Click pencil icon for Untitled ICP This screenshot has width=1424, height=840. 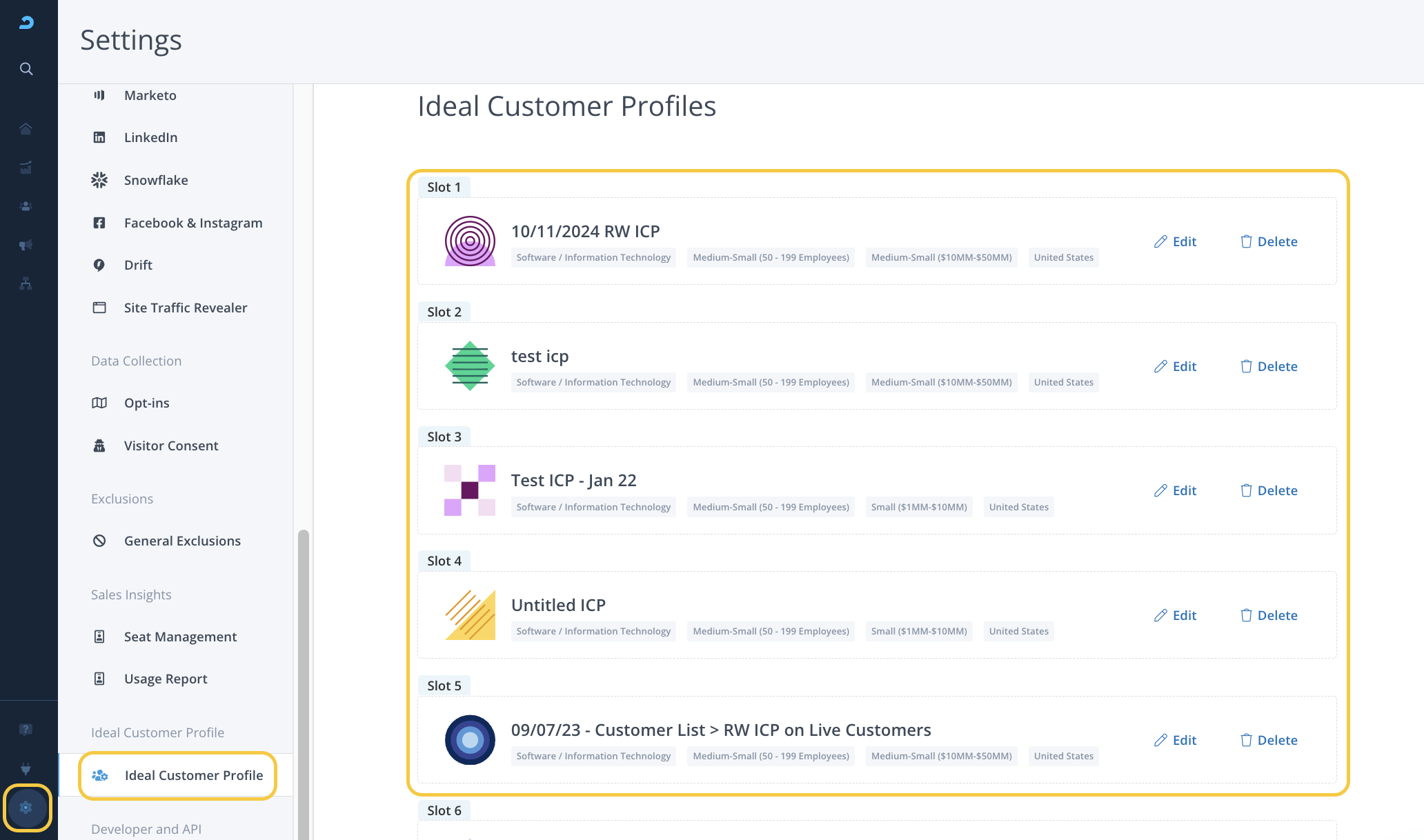pyautogui.click(x=1160, y=615)
